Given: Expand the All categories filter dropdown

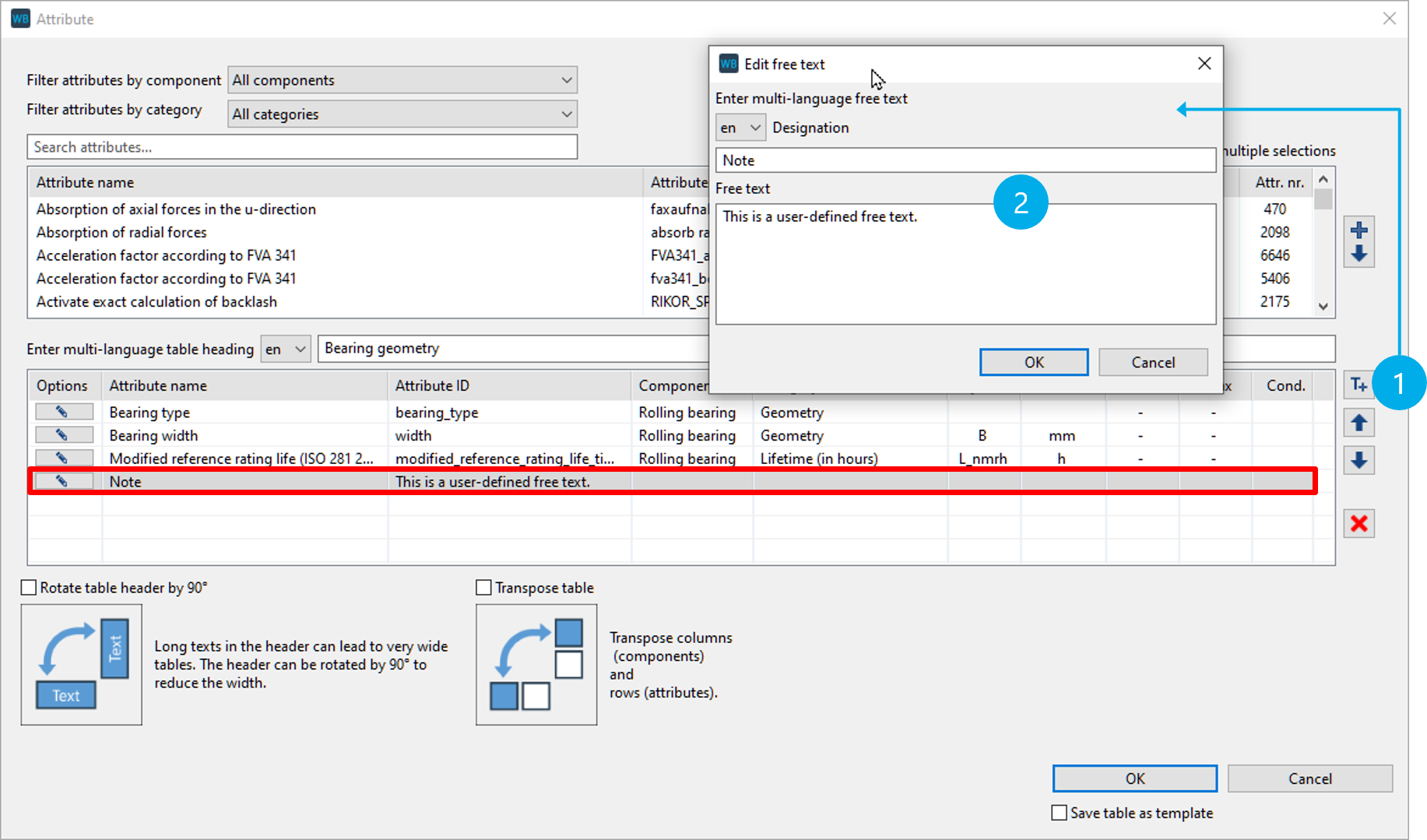Looking at the screenshot, I should point(402,114).
